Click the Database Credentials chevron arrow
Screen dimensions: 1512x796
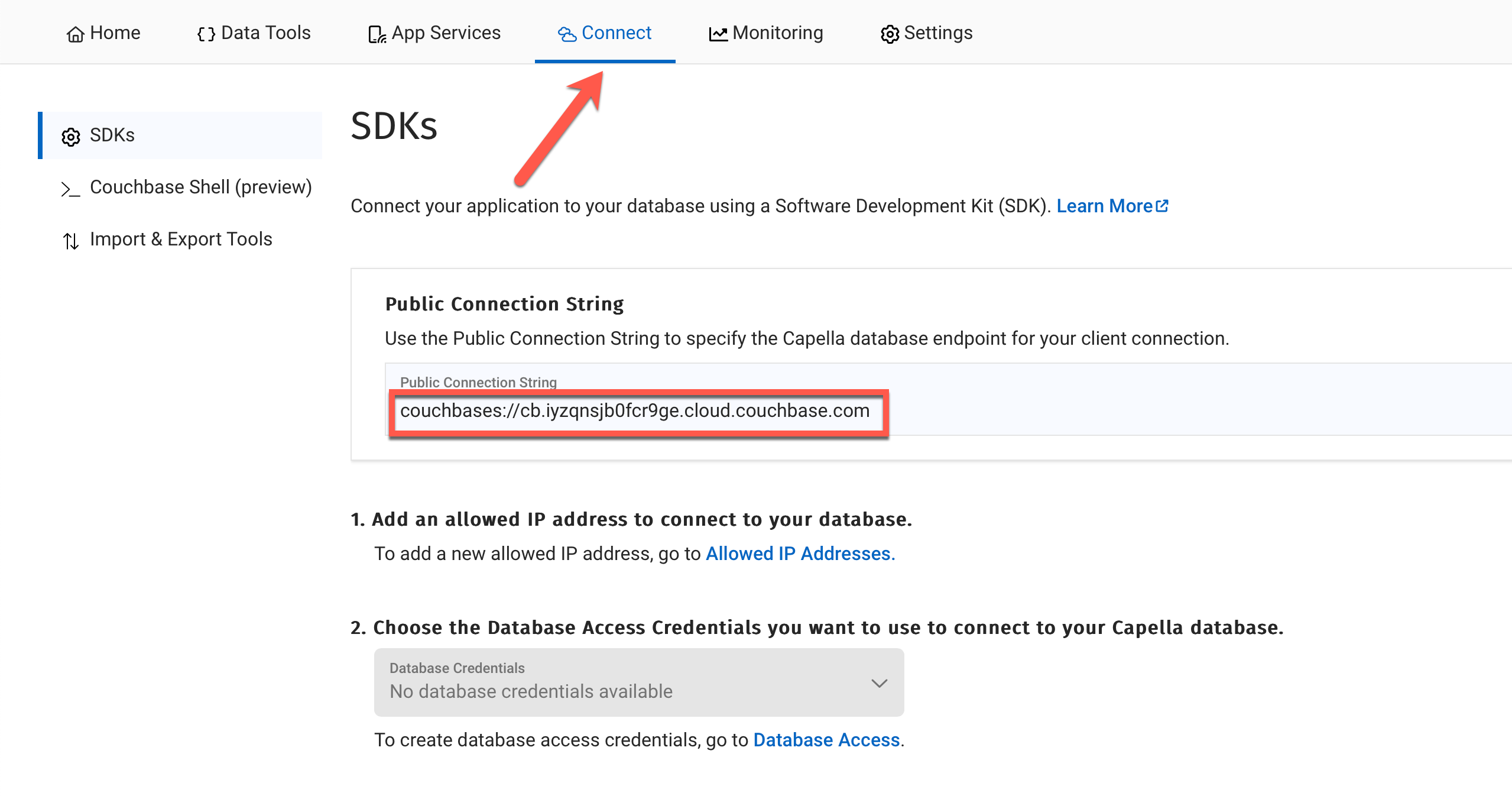[880, 684]
